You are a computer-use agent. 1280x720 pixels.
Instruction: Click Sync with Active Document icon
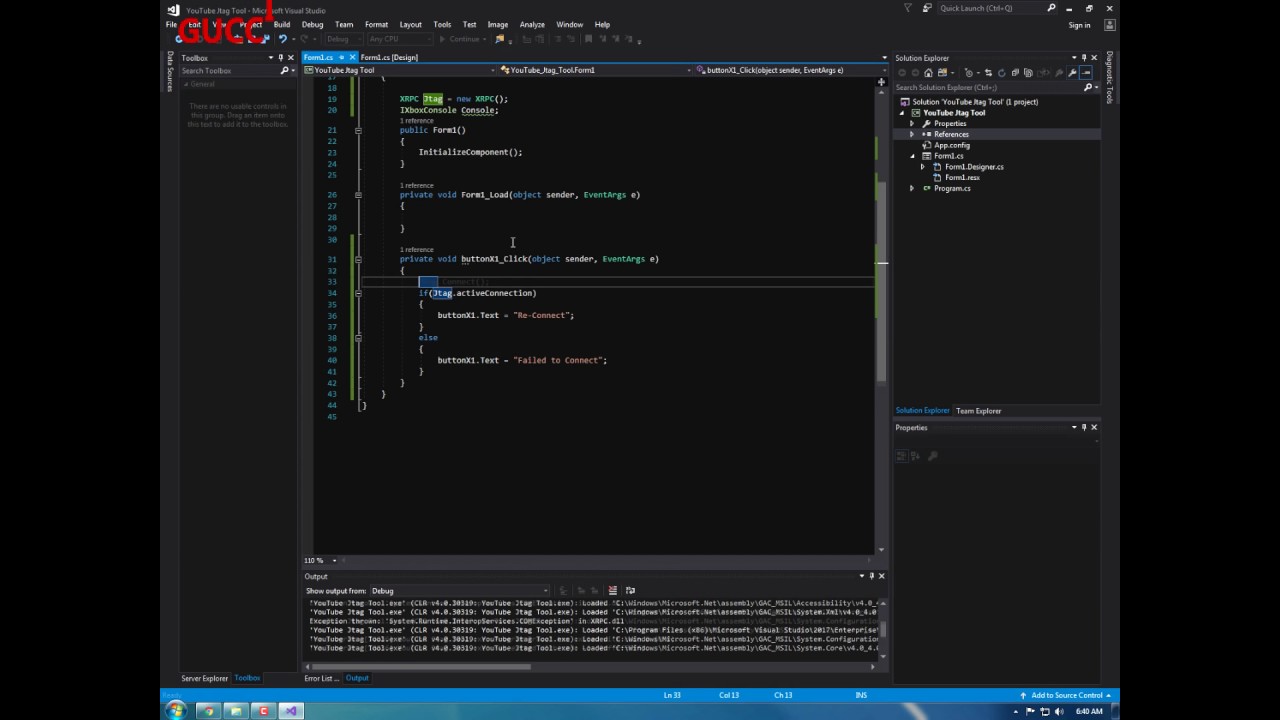click(x=988, y=73)
